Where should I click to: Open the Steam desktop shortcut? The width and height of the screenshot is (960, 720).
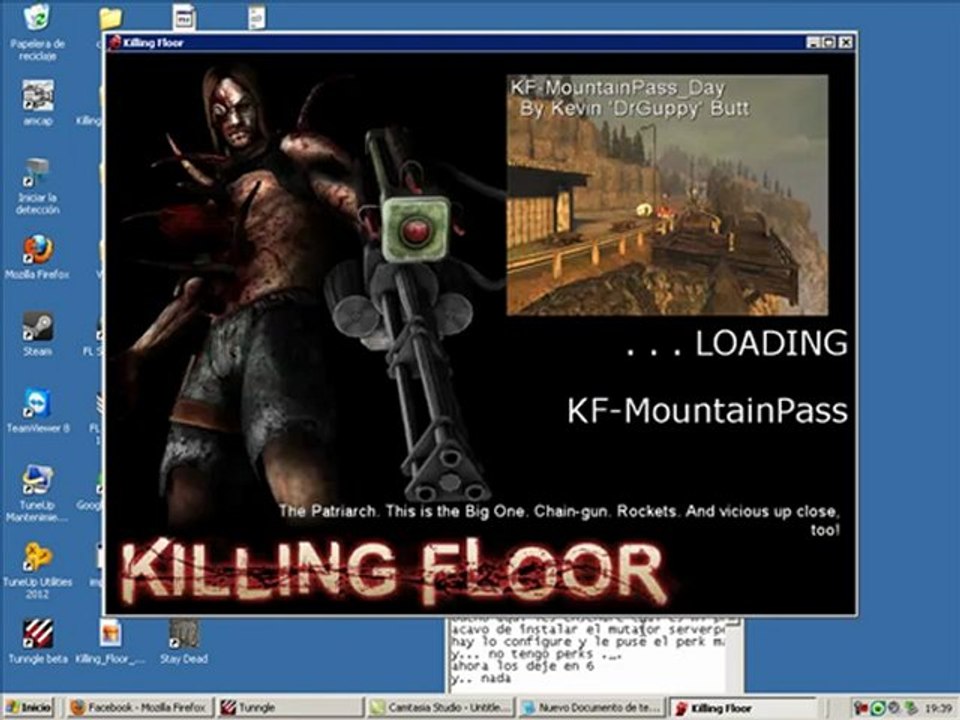coord(37,334)
